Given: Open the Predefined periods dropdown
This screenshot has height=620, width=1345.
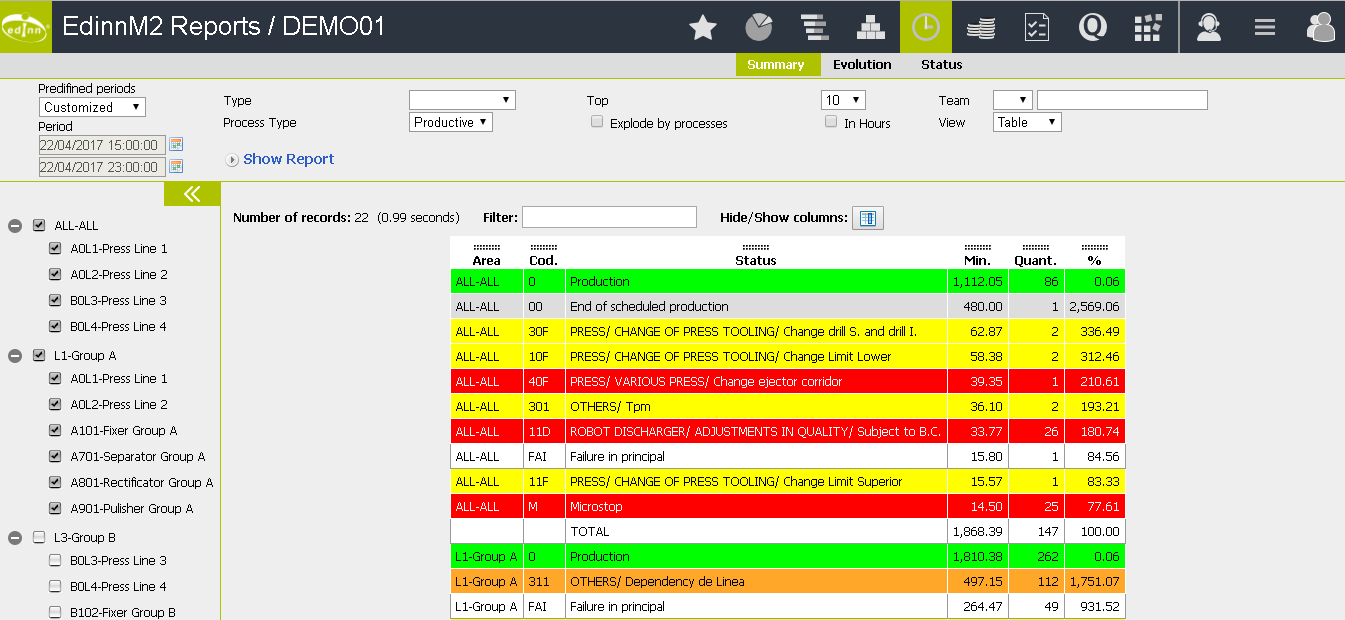Looking at the screenshot, I should coord(92,107).
